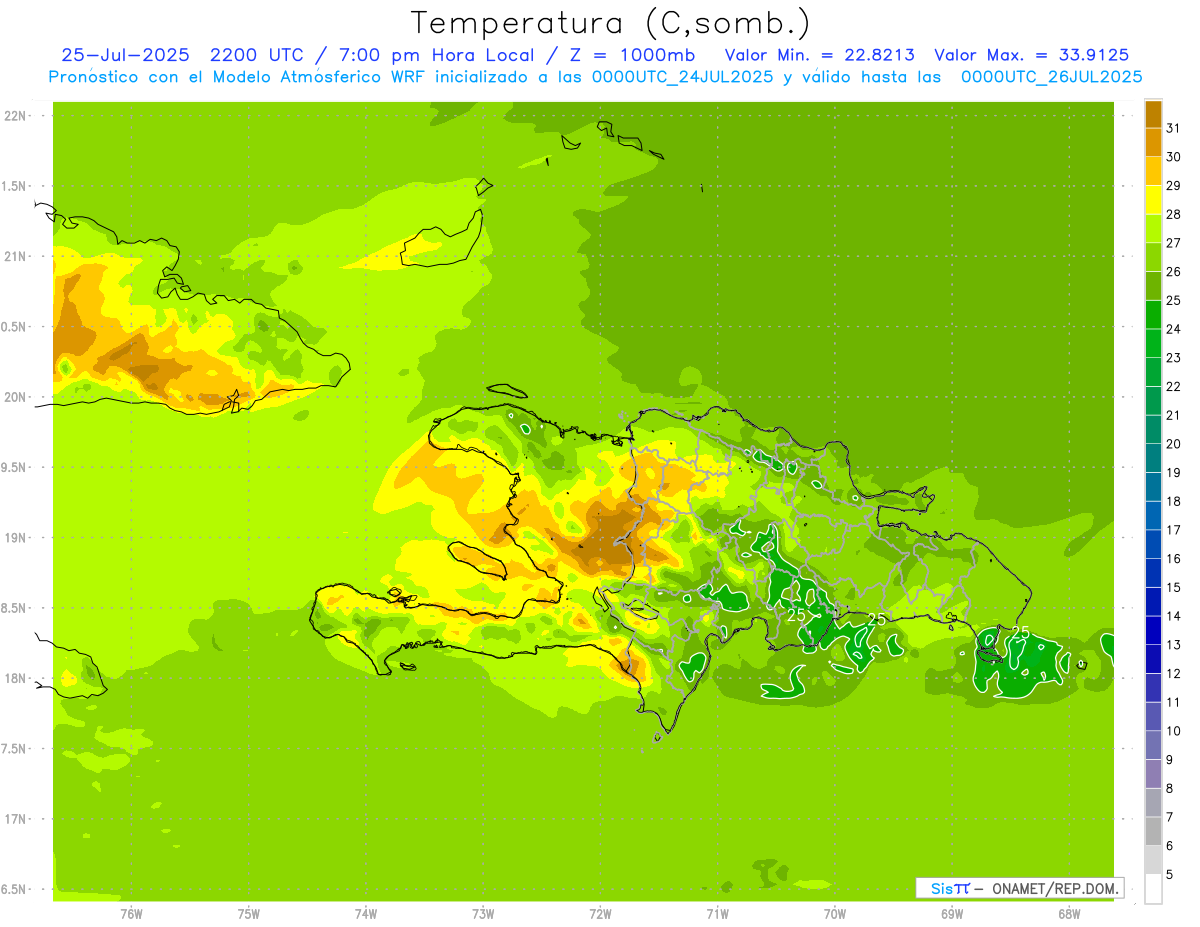Select the gray legend swatch between 6 and 7
This screenshot has width=1200, height=927.
click(x=1153, y=831)
